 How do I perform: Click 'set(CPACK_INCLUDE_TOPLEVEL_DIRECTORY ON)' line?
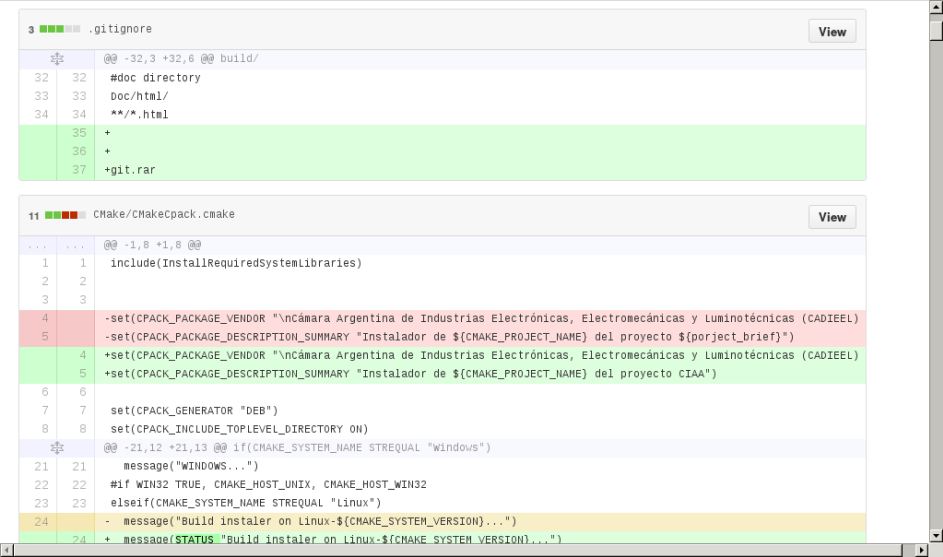480,429
